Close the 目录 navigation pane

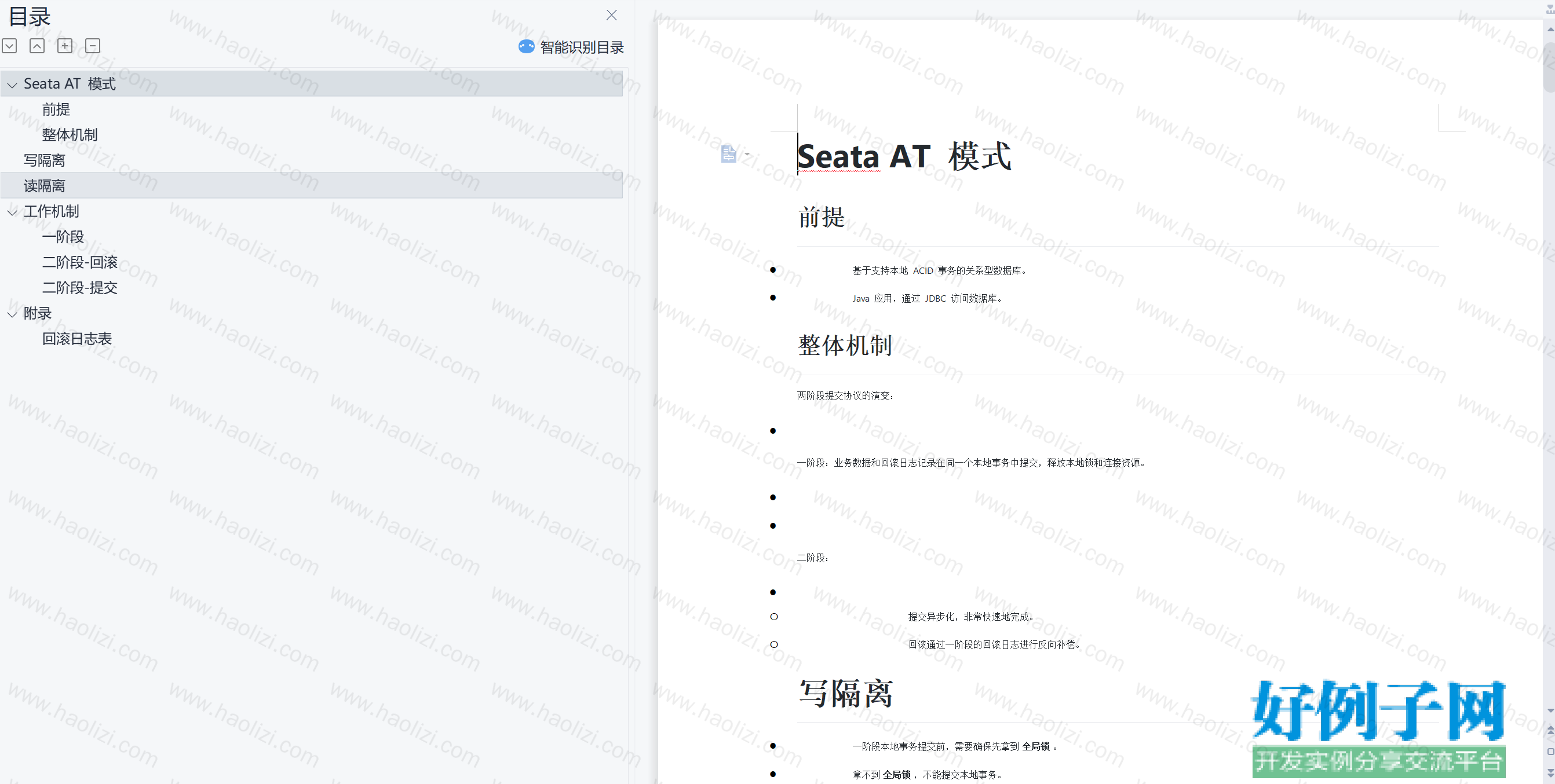point(611,15)
